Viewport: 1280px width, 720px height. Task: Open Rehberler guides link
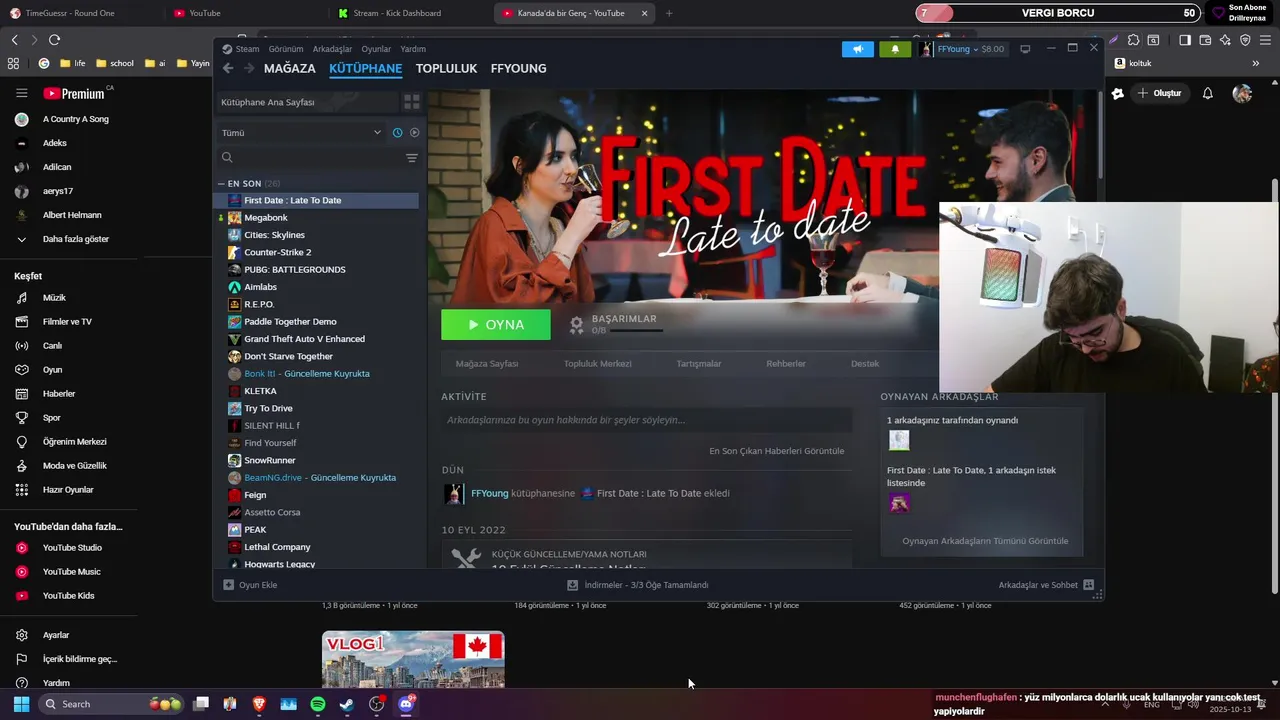[x=786, y=364]
